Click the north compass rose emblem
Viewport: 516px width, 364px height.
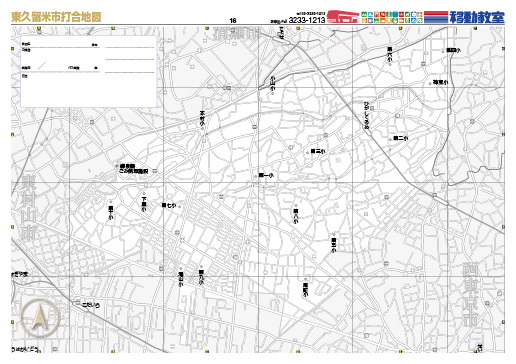click(40, 318)
